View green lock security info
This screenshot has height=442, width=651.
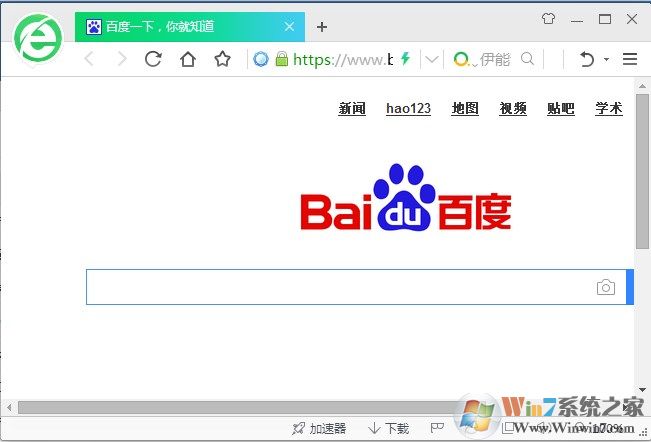click(x=281, y=59)
